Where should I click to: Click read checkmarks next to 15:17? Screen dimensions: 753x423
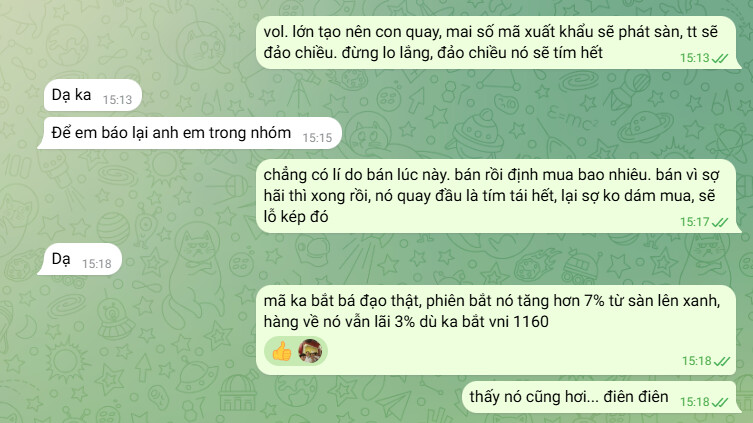tap(720, 222)
